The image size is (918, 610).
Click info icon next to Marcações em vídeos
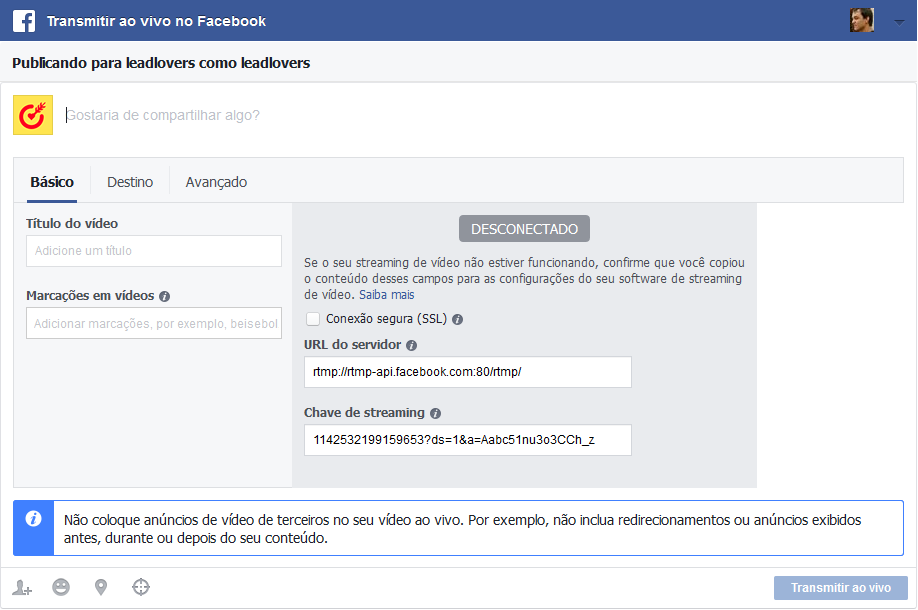click(x=164, y=297)
